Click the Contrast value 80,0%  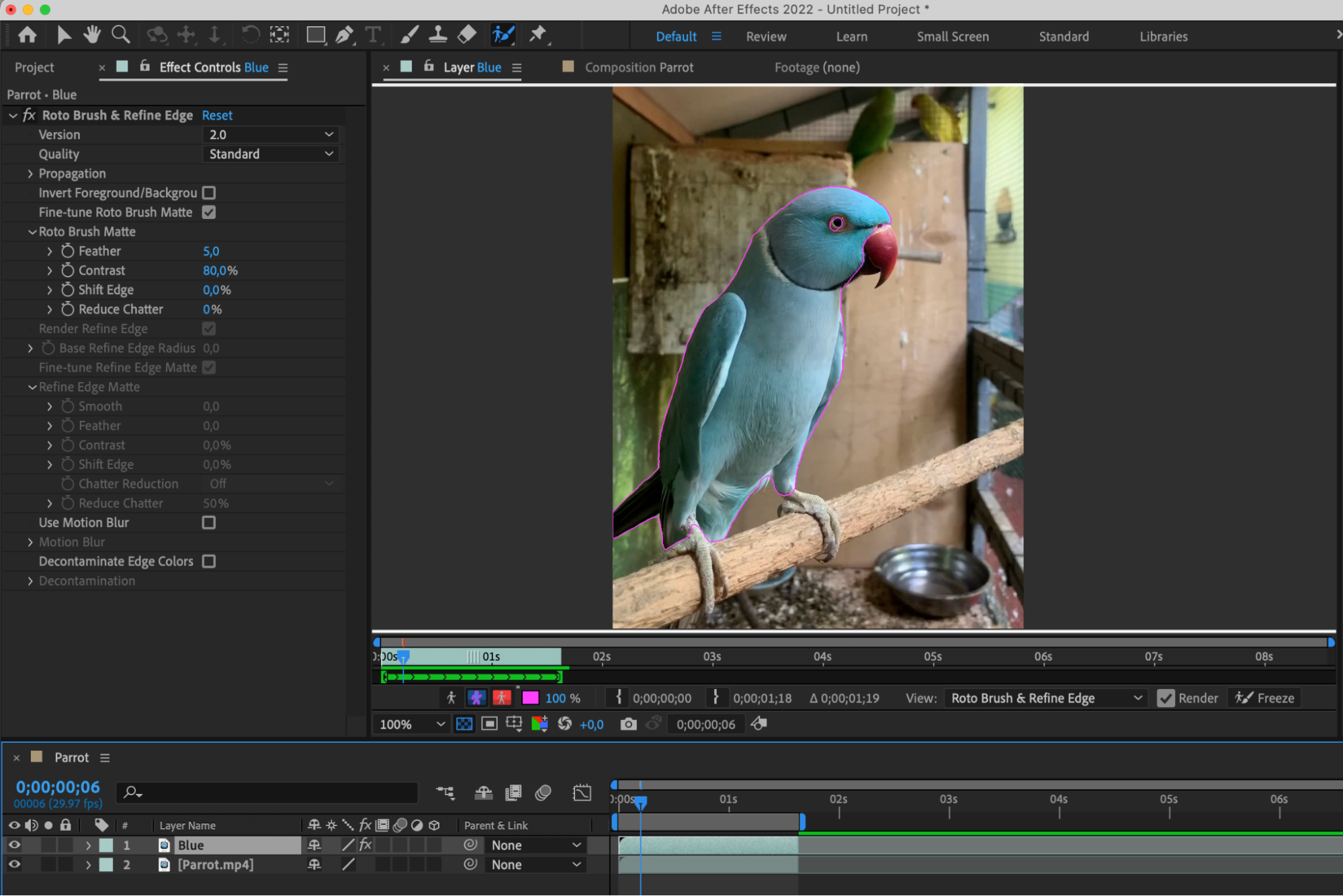tap(220, 271)
